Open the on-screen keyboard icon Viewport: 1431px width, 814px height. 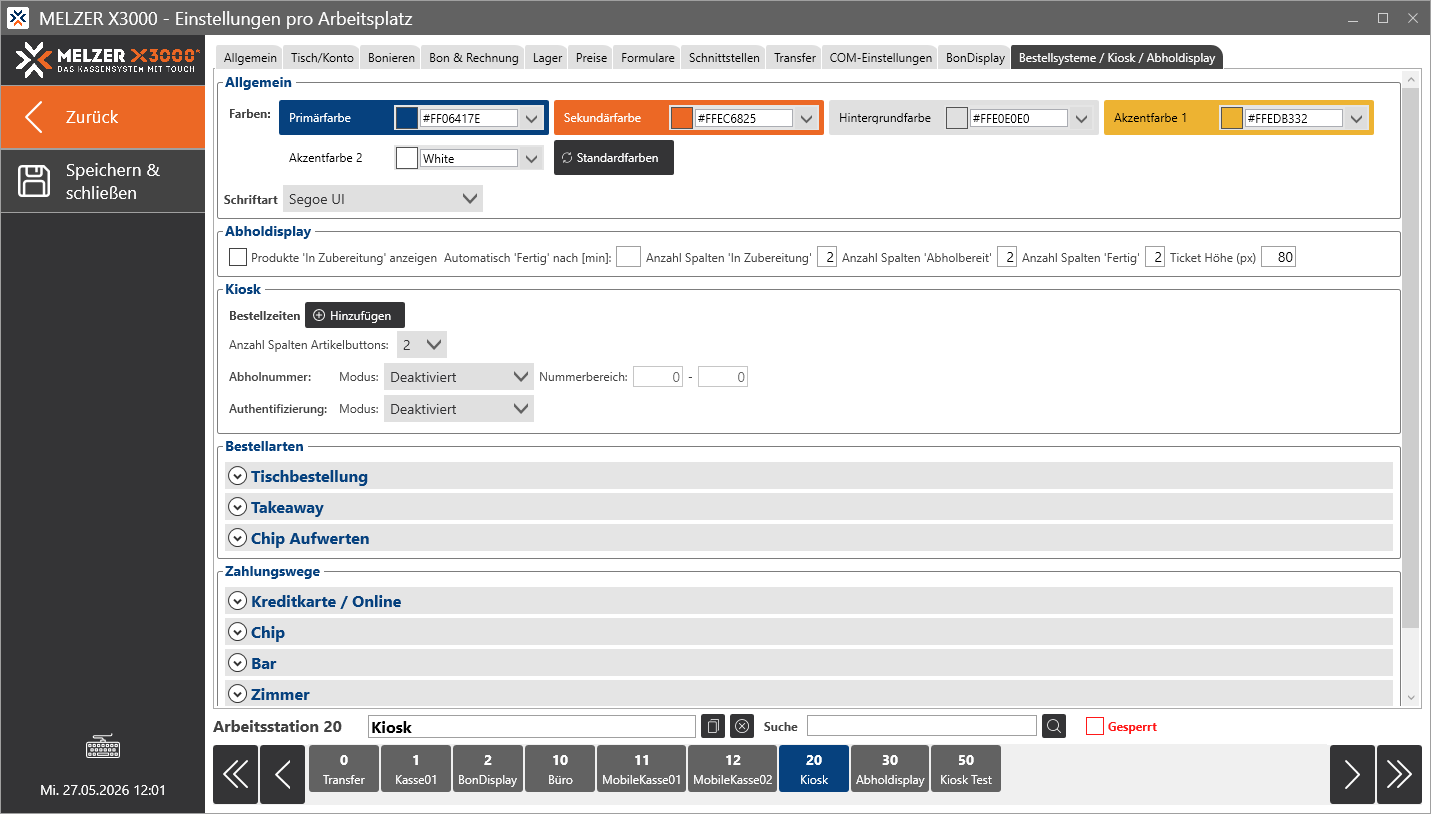point(102,749)
